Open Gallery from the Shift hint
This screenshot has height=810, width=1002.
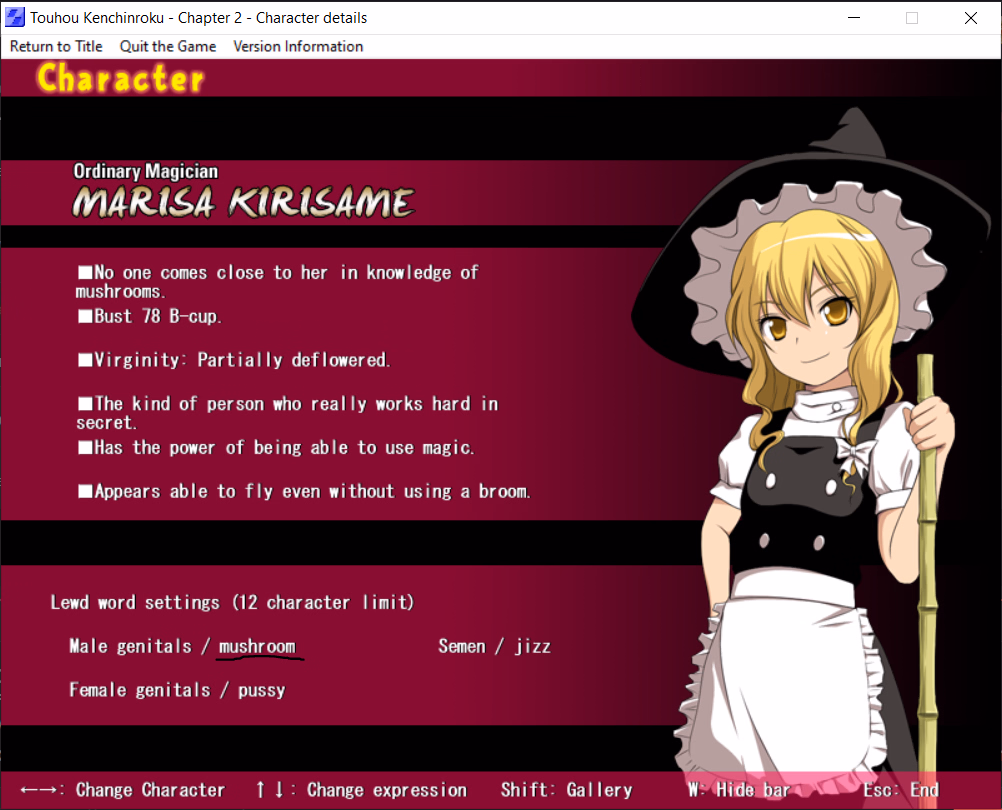[566, 790]
